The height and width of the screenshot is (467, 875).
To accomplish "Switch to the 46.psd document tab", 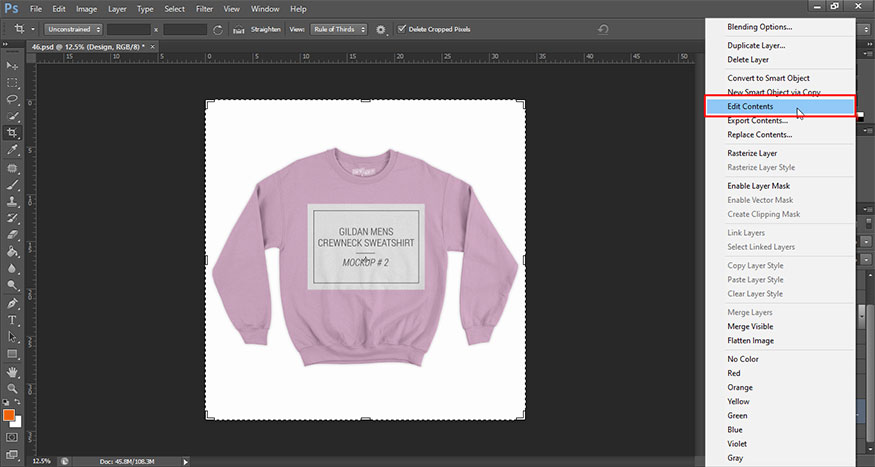I will click(x=88, y=47).
